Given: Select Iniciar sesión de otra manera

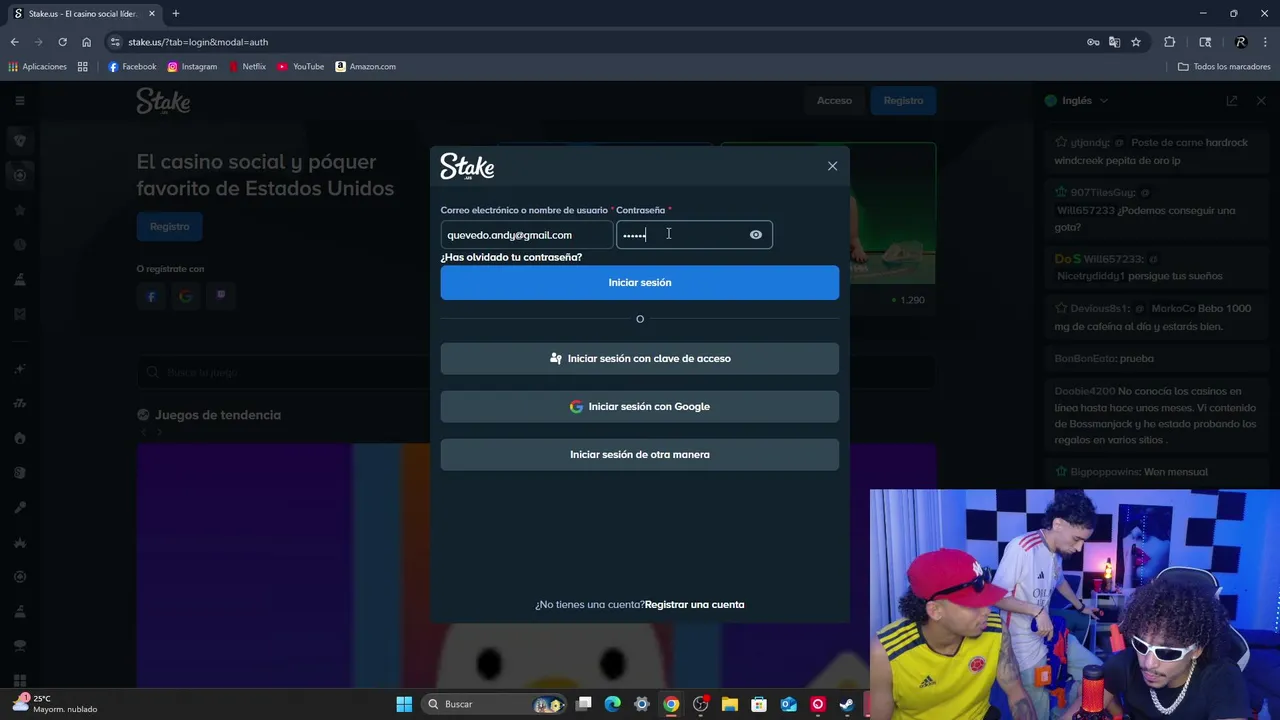Looking at the screenshot, I should 640,455.
